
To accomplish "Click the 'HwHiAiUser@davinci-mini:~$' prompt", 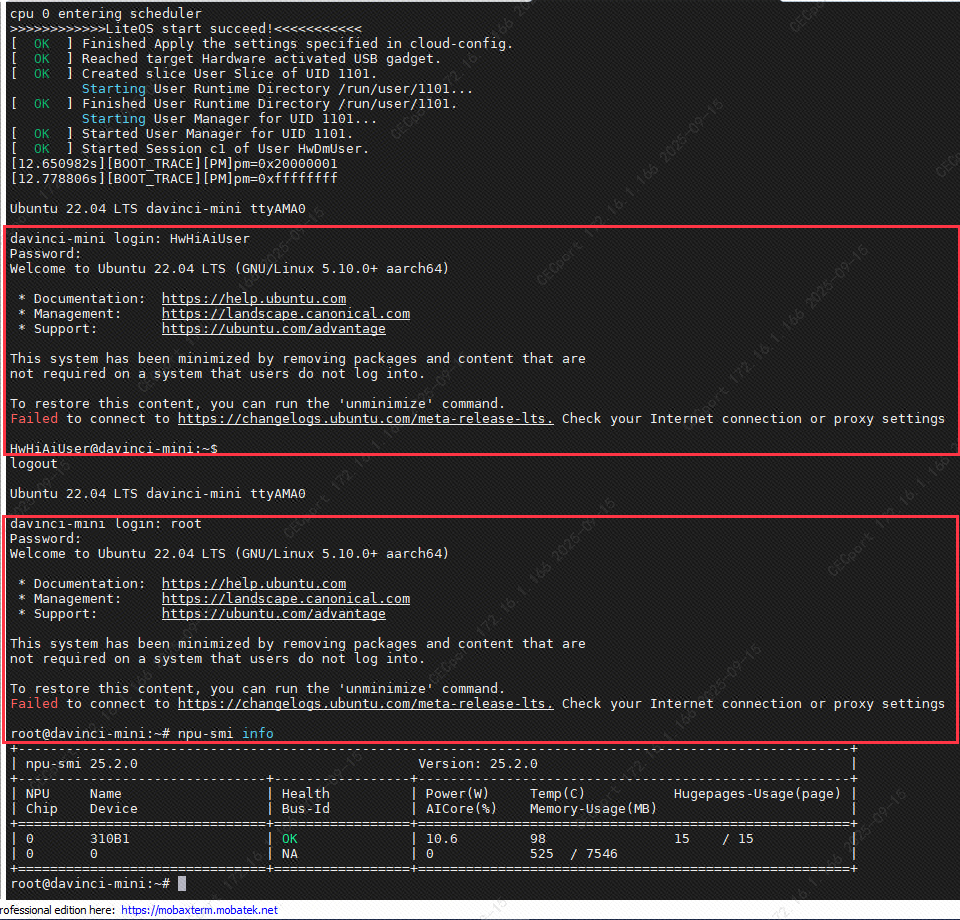I will click(114, 449).
